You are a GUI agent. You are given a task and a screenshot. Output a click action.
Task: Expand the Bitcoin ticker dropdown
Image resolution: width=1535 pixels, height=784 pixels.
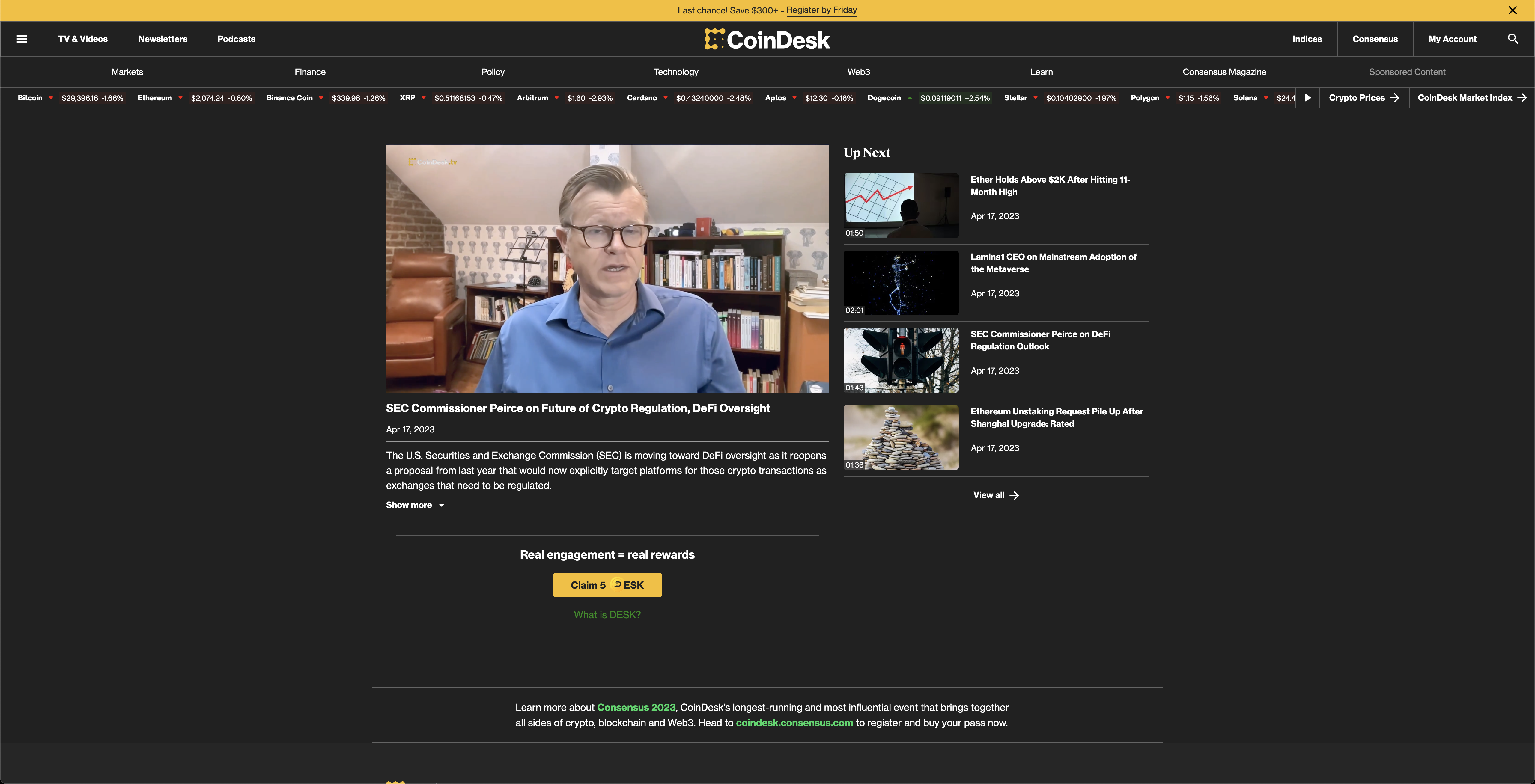(x=51, y=98)
